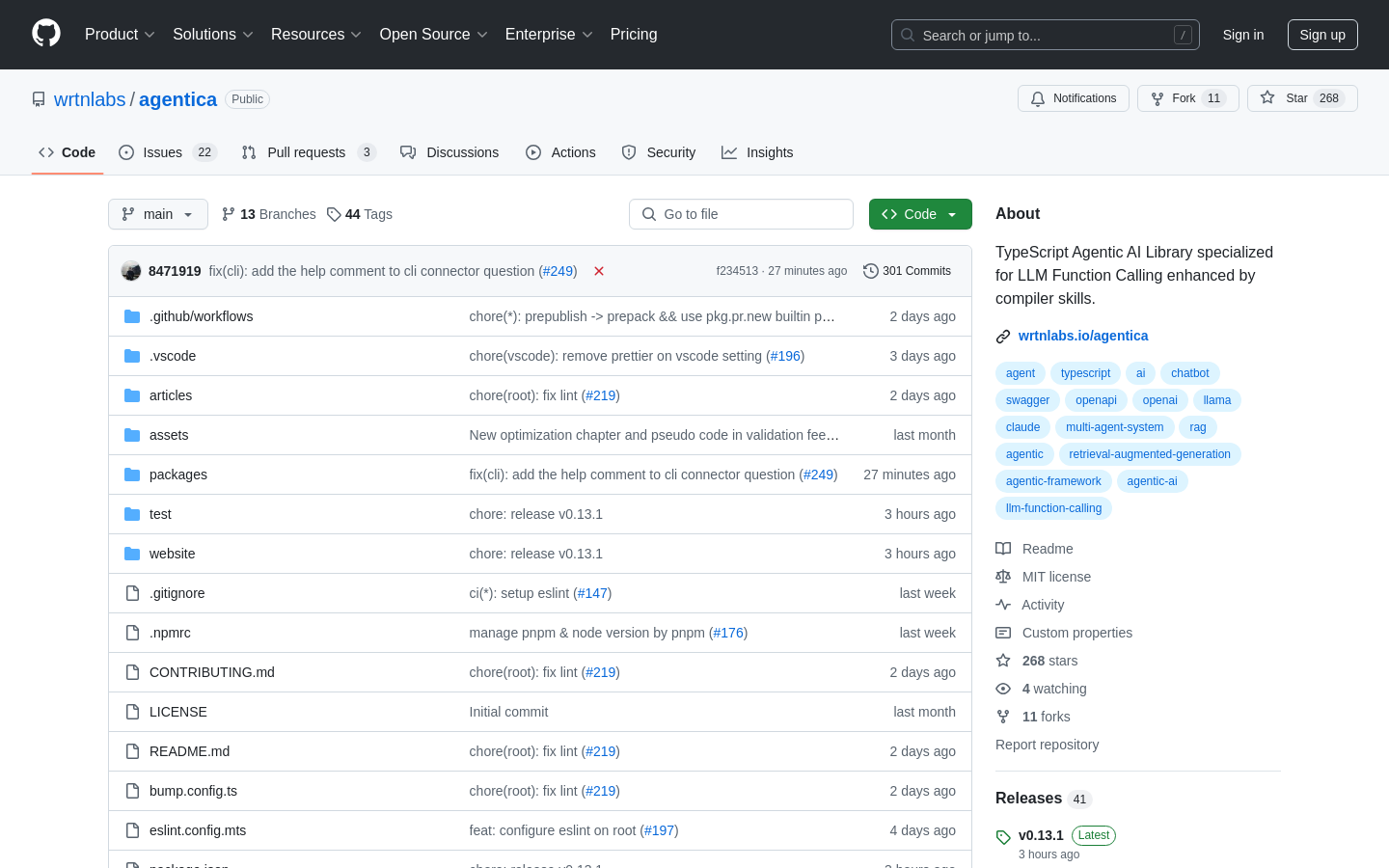Open the bump.config.ts file
Screen dimensions: 1389x868
coord(193,791)
